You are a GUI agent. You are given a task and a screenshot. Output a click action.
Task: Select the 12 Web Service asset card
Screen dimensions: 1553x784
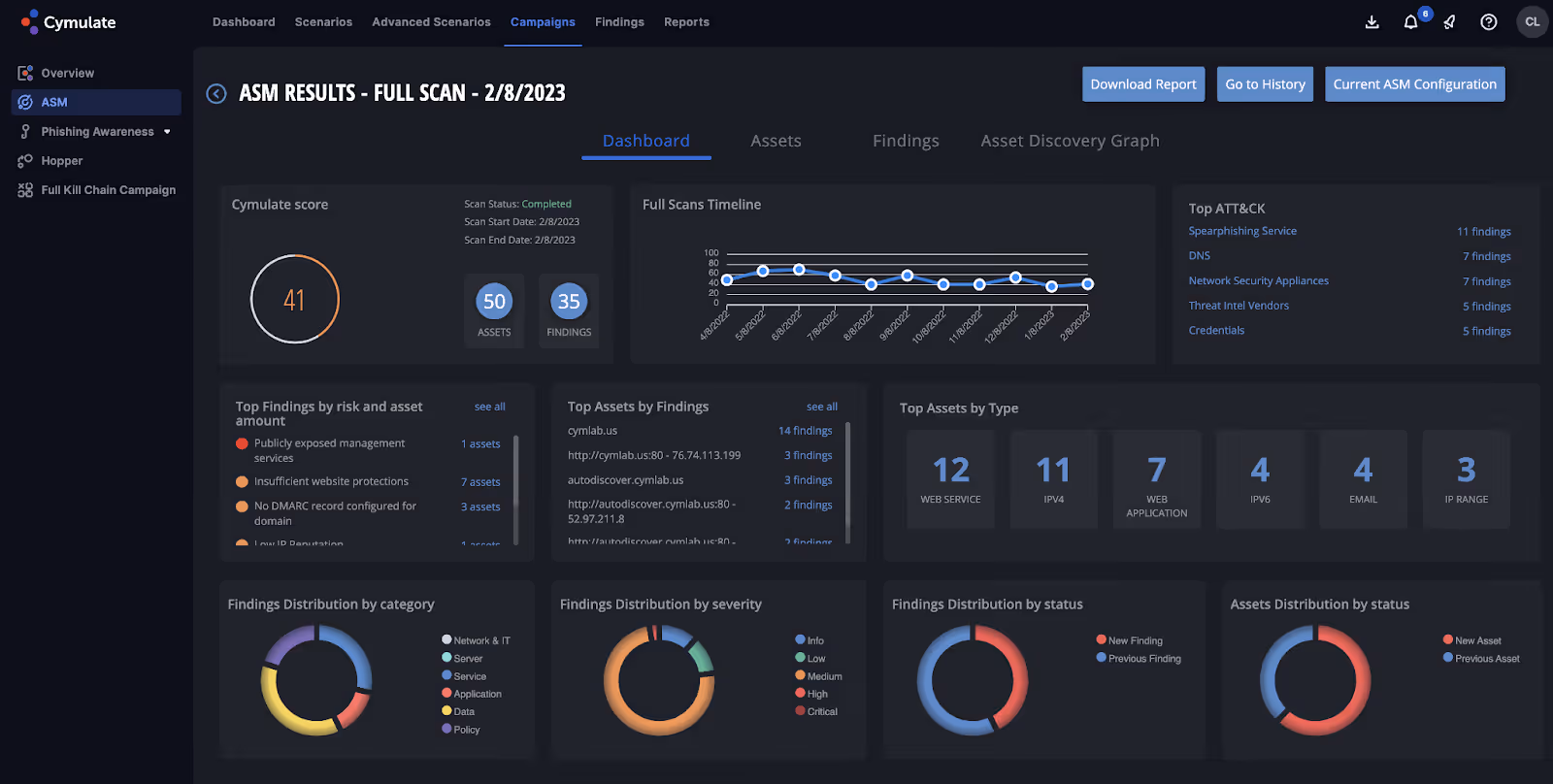[x=951, y=479]
